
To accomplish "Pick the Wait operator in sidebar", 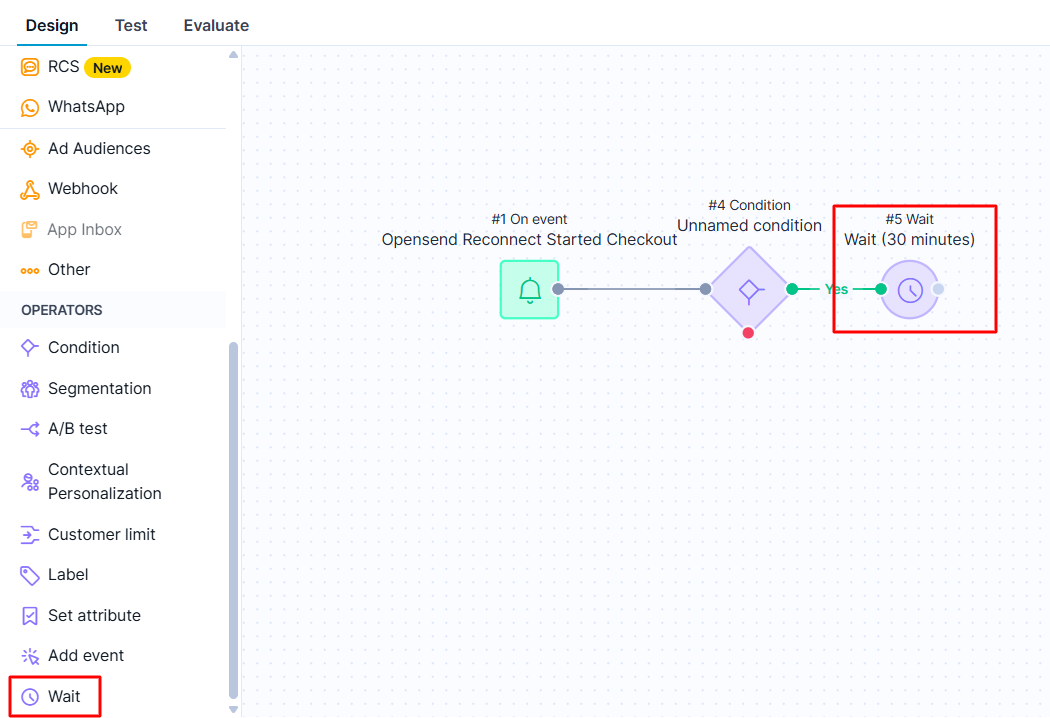I will click(64, 697).
